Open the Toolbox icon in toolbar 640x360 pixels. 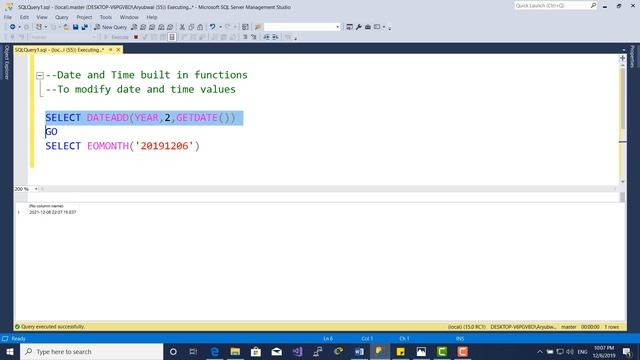368,27
